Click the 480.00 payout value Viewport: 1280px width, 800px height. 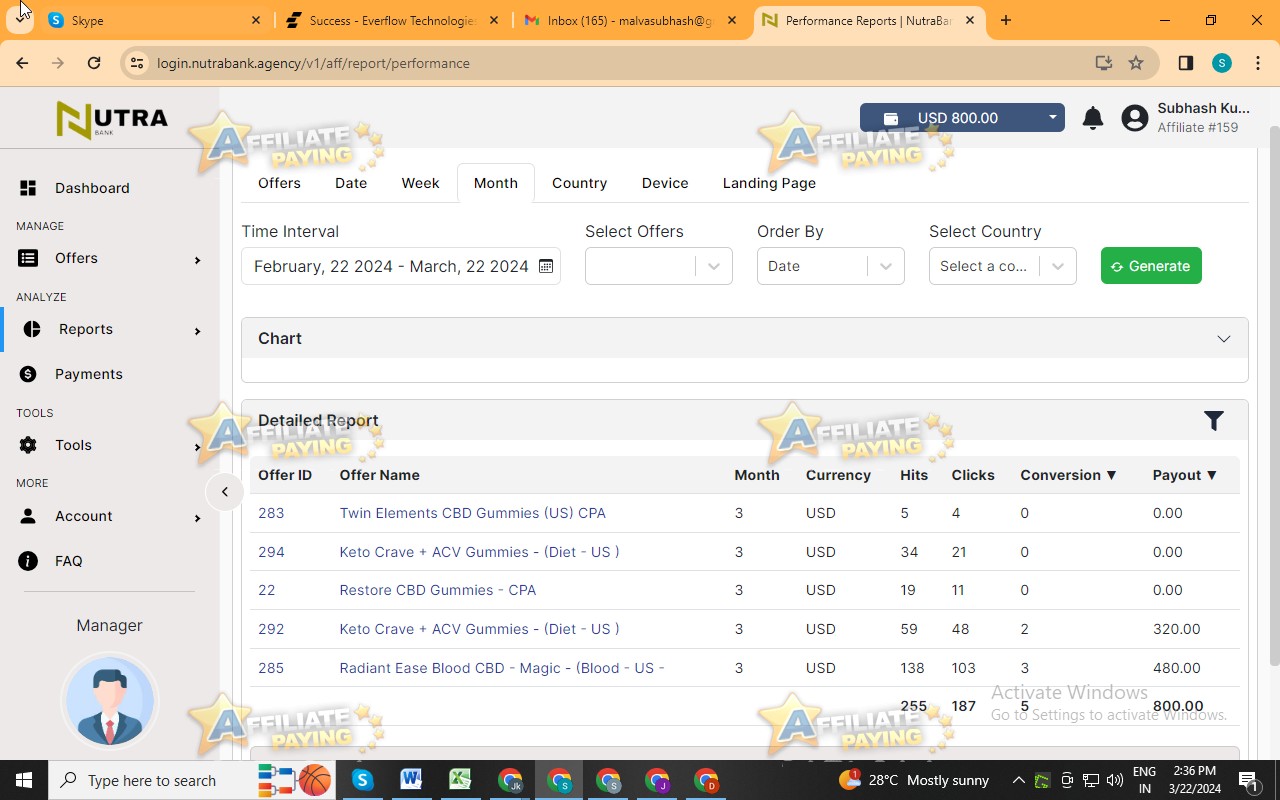(1176, 668)
